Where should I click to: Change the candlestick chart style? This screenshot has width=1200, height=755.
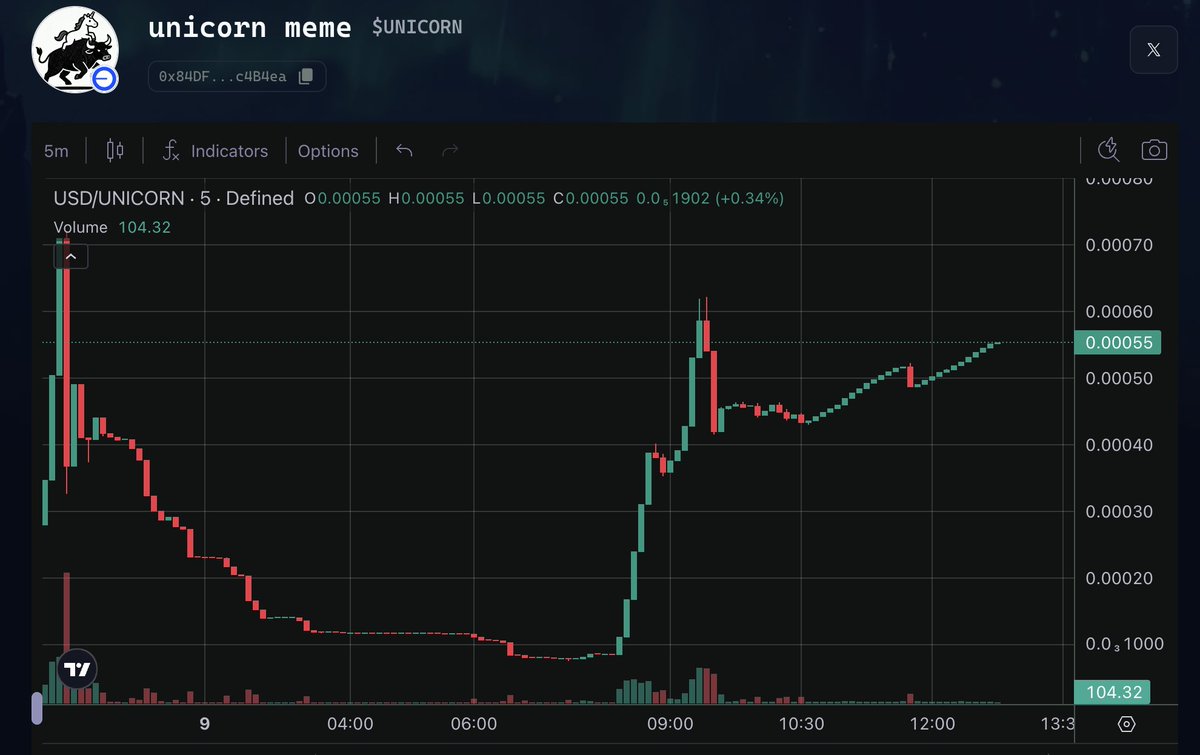114,151
